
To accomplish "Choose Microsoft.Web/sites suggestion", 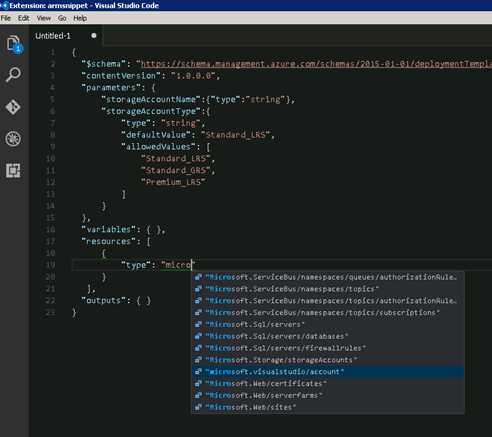I will [328, 407].
